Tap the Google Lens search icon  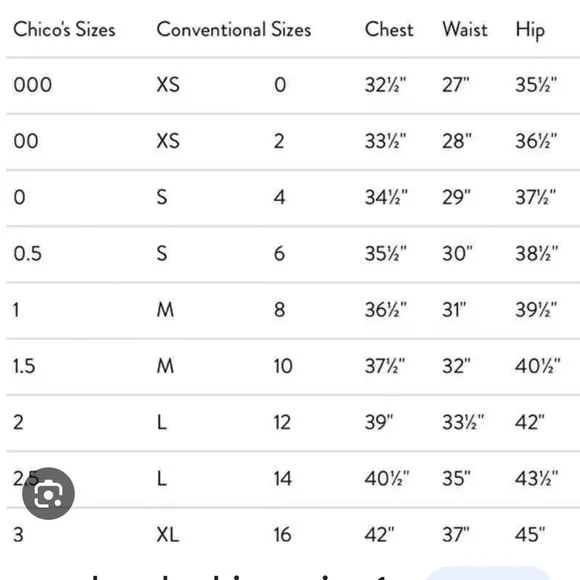(48, 493)
